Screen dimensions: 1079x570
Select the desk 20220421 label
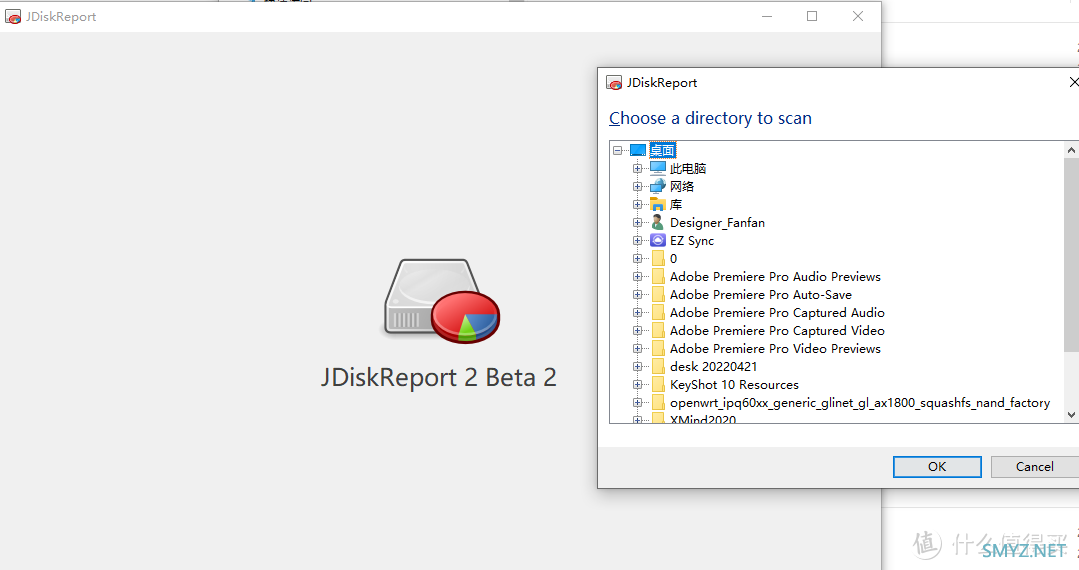click(713, 366)
